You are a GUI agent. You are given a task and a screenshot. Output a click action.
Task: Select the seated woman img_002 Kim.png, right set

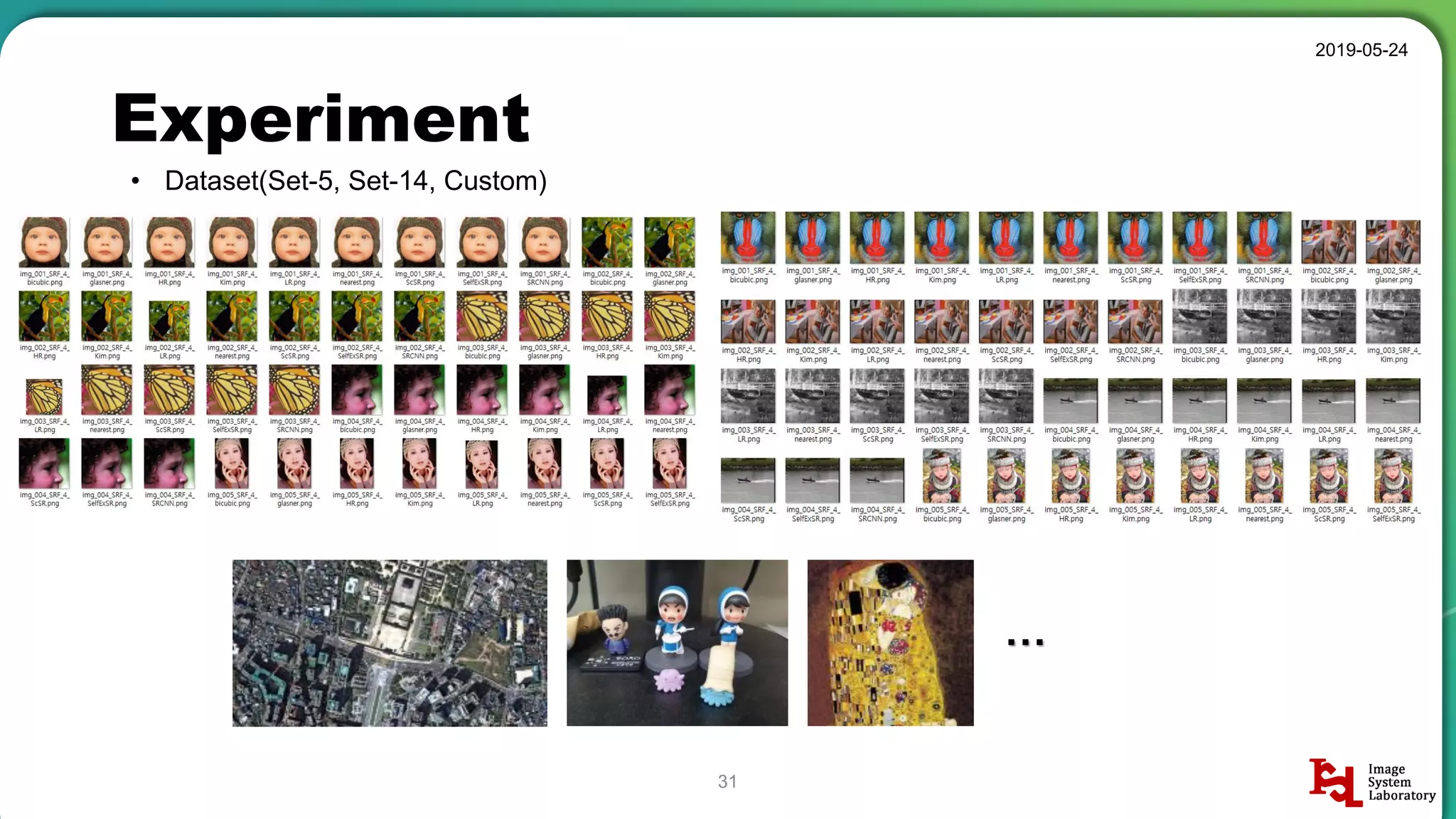click(x=813, y=322)
